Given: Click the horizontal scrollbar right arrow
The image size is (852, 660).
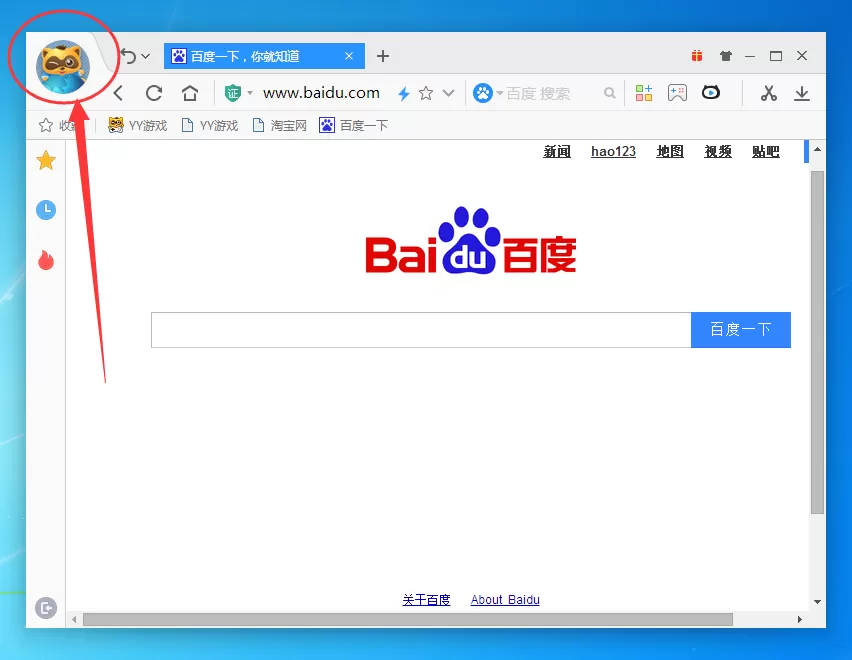Looking at the screenshot, I should click(799, 619).
